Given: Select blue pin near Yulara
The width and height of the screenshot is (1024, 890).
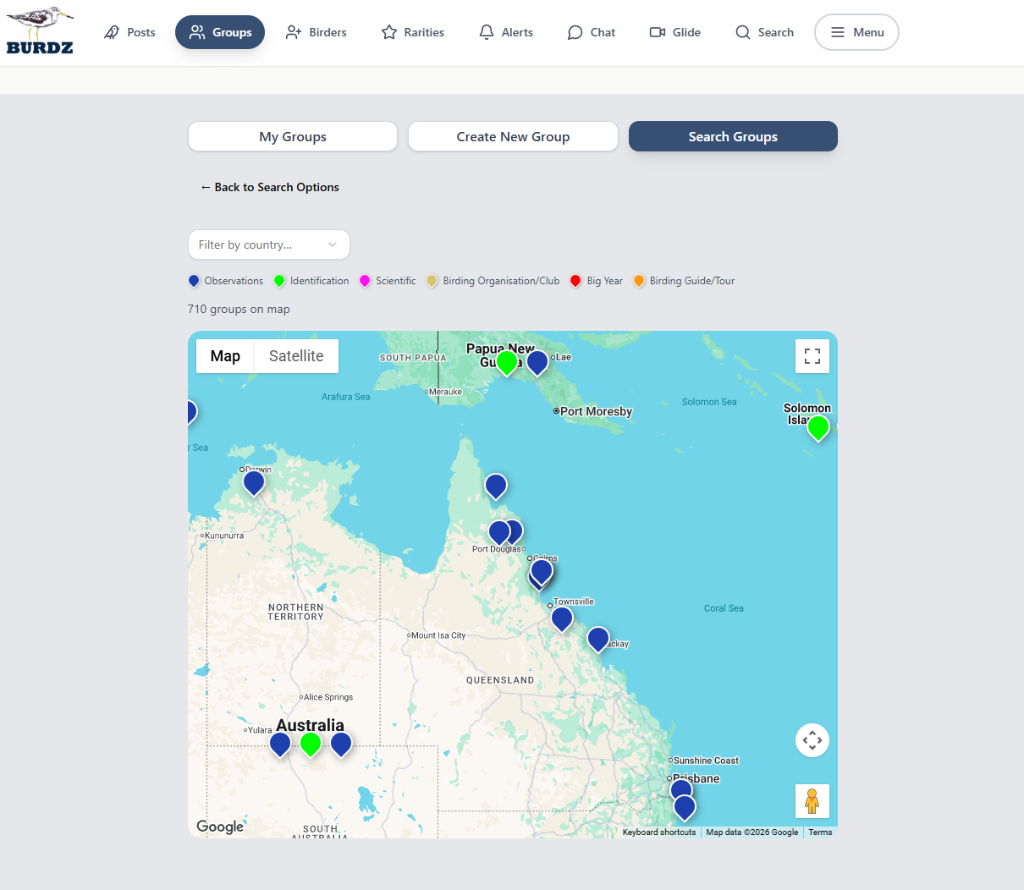Looking at the screenshot, I should point(280,744).
